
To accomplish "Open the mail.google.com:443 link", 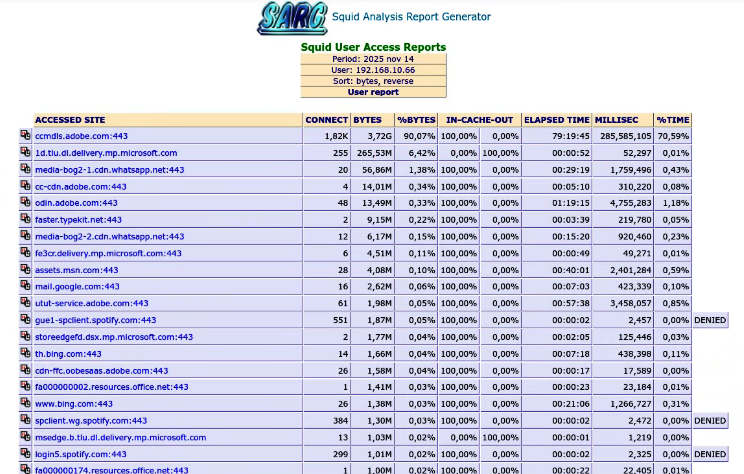I will coord(77,287).
